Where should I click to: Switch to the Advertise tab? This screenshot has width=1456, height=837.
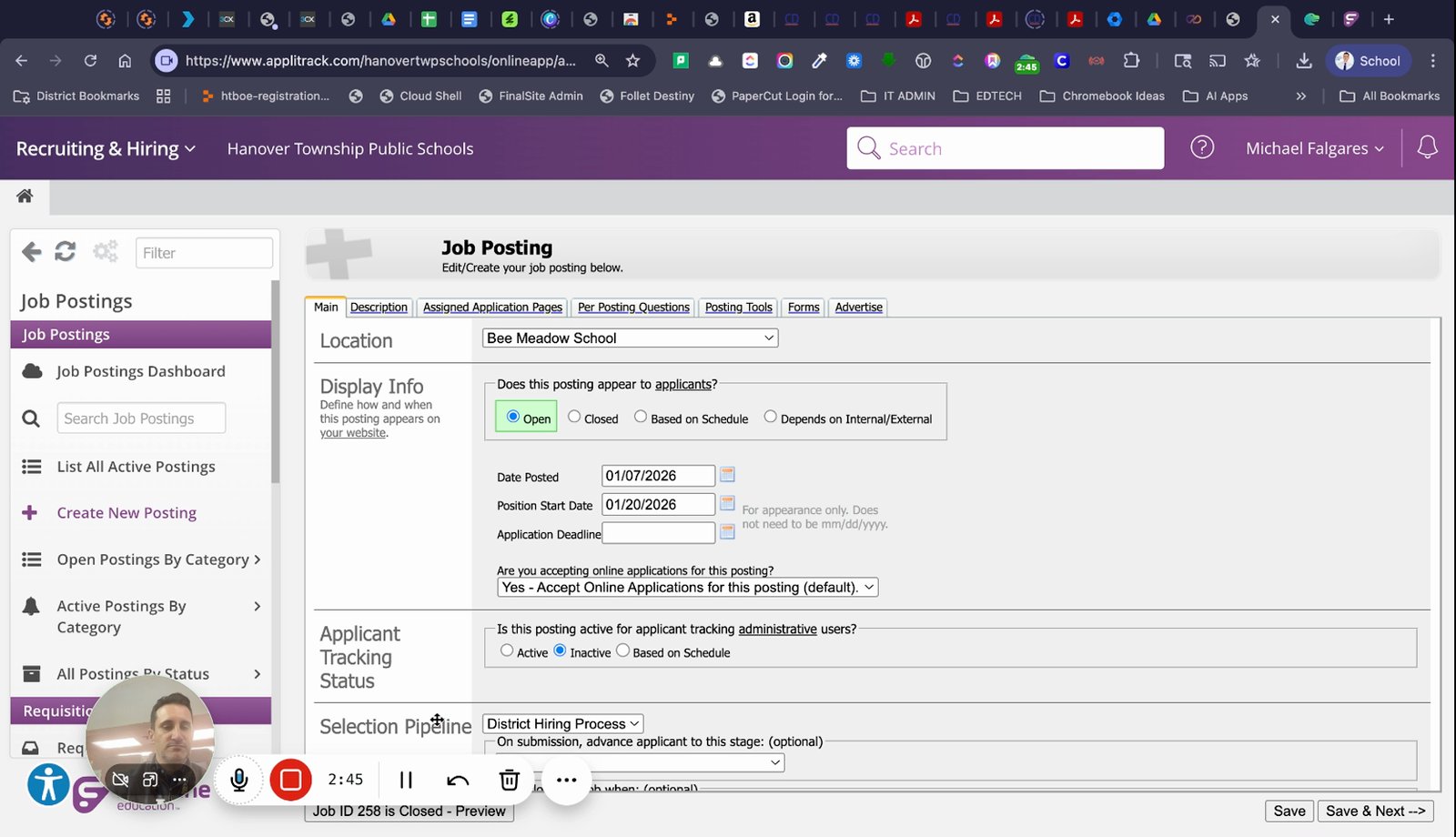(x=858, y=308)
